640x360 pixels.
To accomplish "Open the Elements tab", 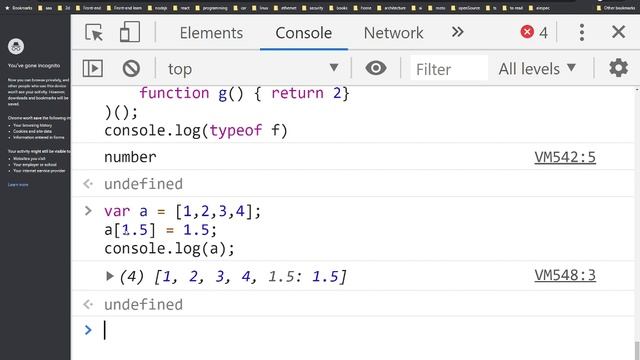I will point(211,33).
